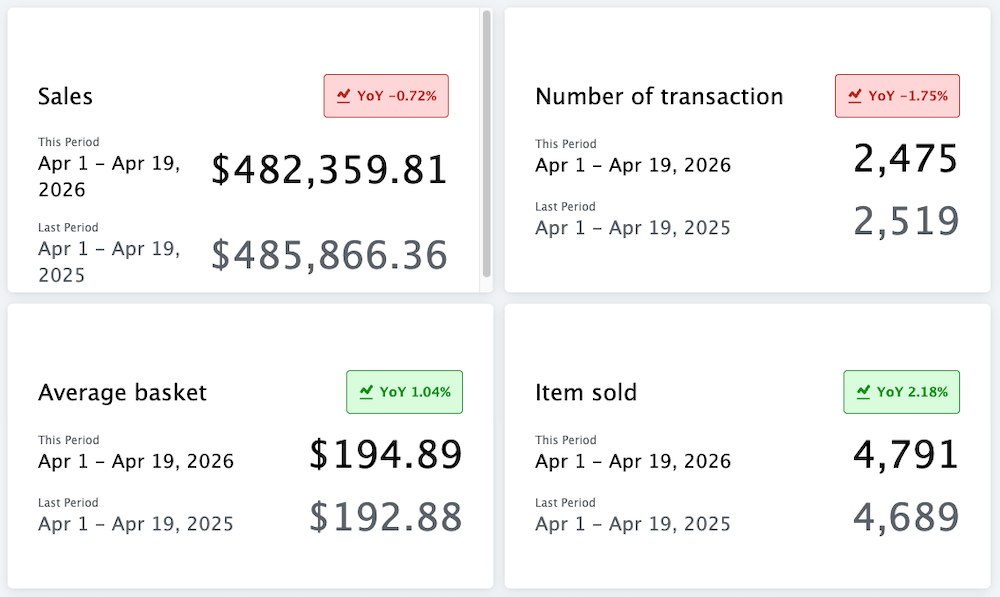Click last period transaction count 2,519
Image resolution: width=1000 pixels, height=597 pixels.
906,222
